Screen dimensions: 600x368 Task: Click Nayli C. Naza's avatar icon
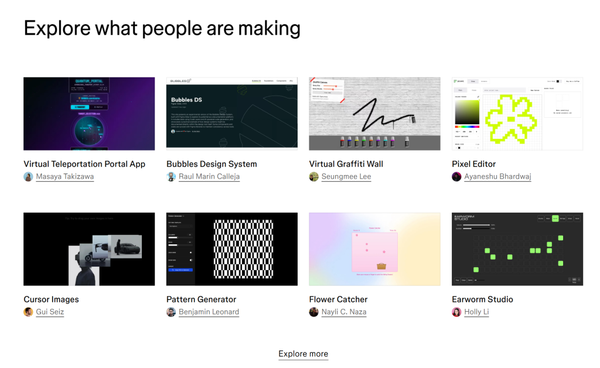pos(314,312)
